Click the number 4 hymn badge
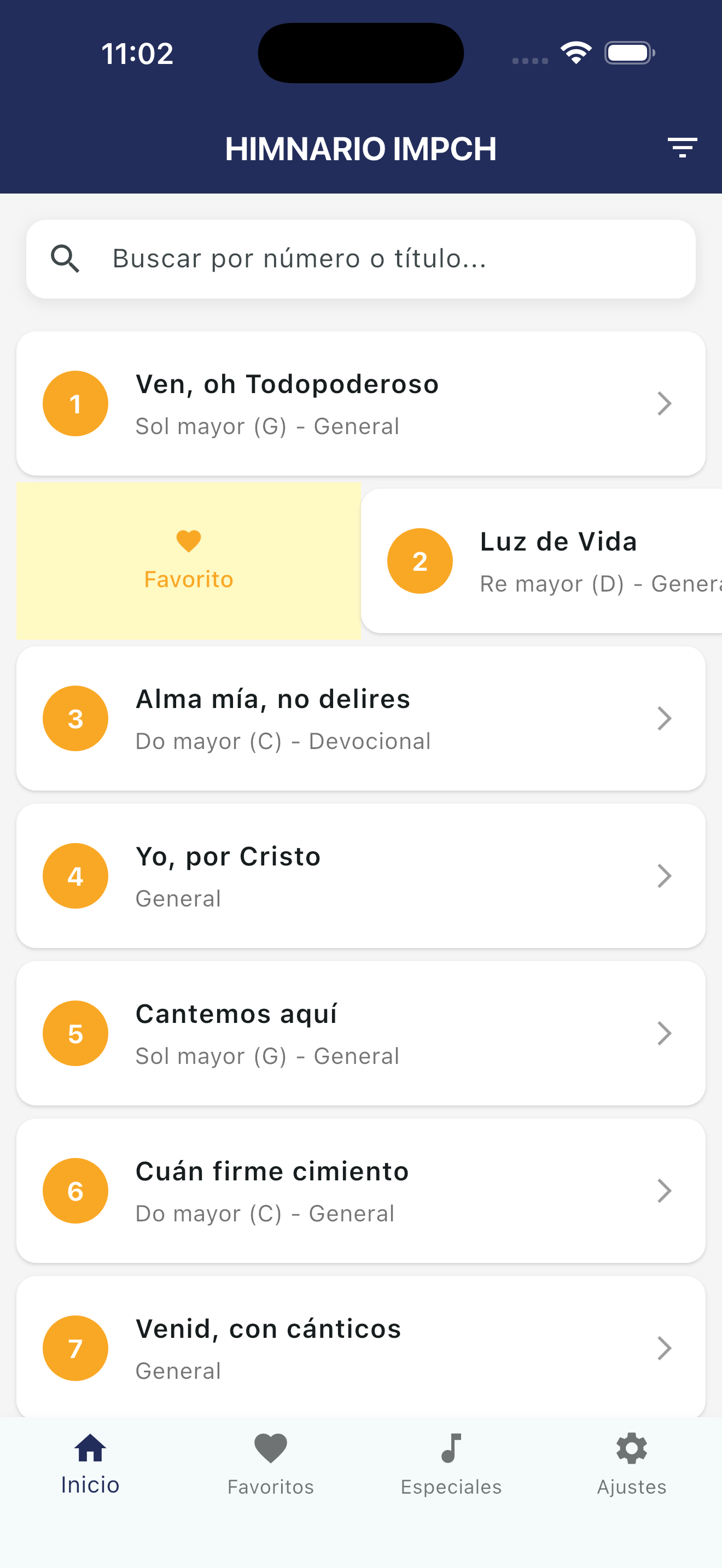This screenshot has width=722, height=1568. (75, 876)
